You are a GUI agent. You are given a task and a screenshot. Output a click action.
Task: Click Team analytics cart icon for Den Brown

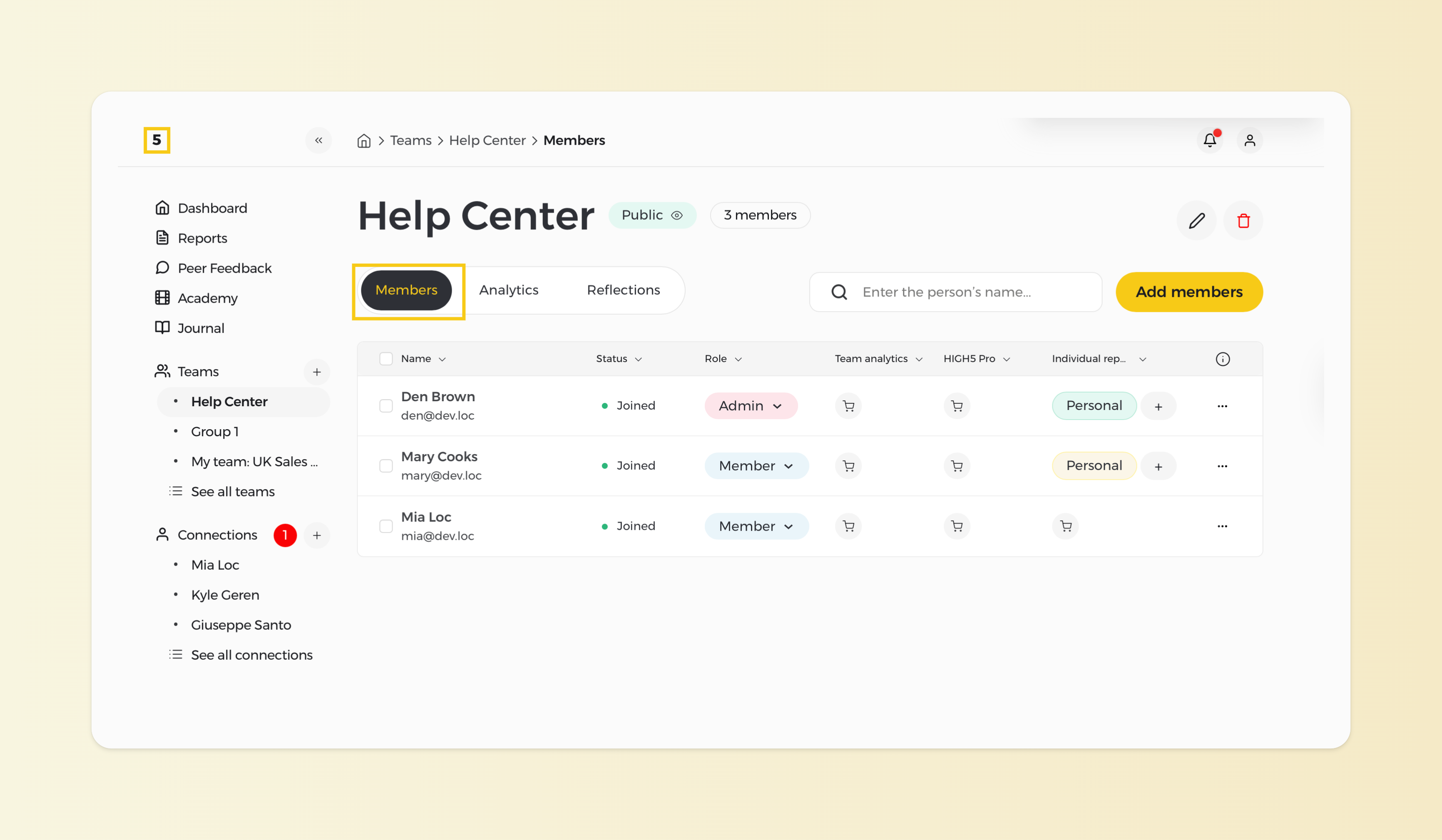coord(849,406)
